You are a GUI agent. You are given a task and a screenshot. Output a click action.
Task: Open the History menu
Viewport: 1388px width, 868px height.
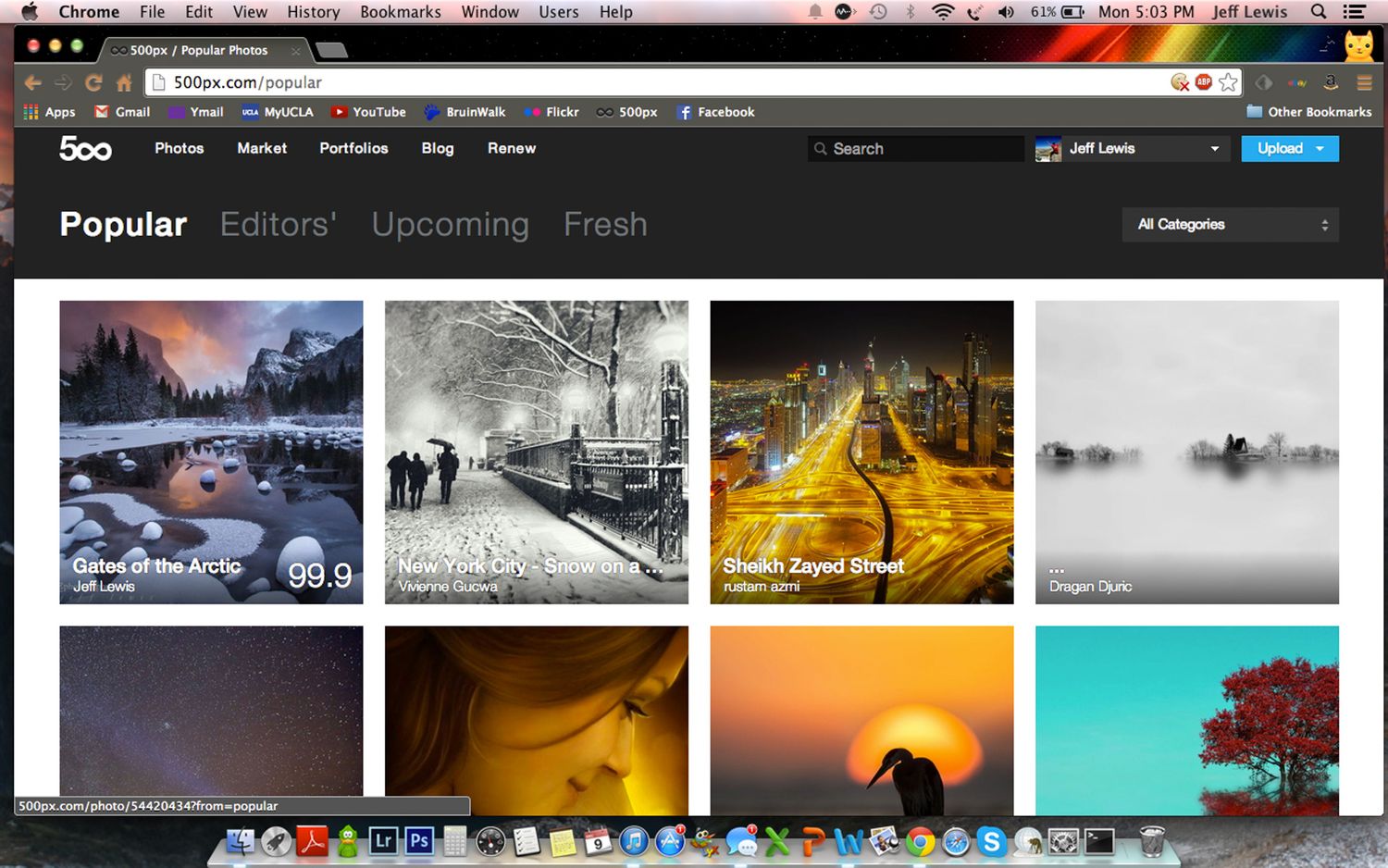(313, 11)
